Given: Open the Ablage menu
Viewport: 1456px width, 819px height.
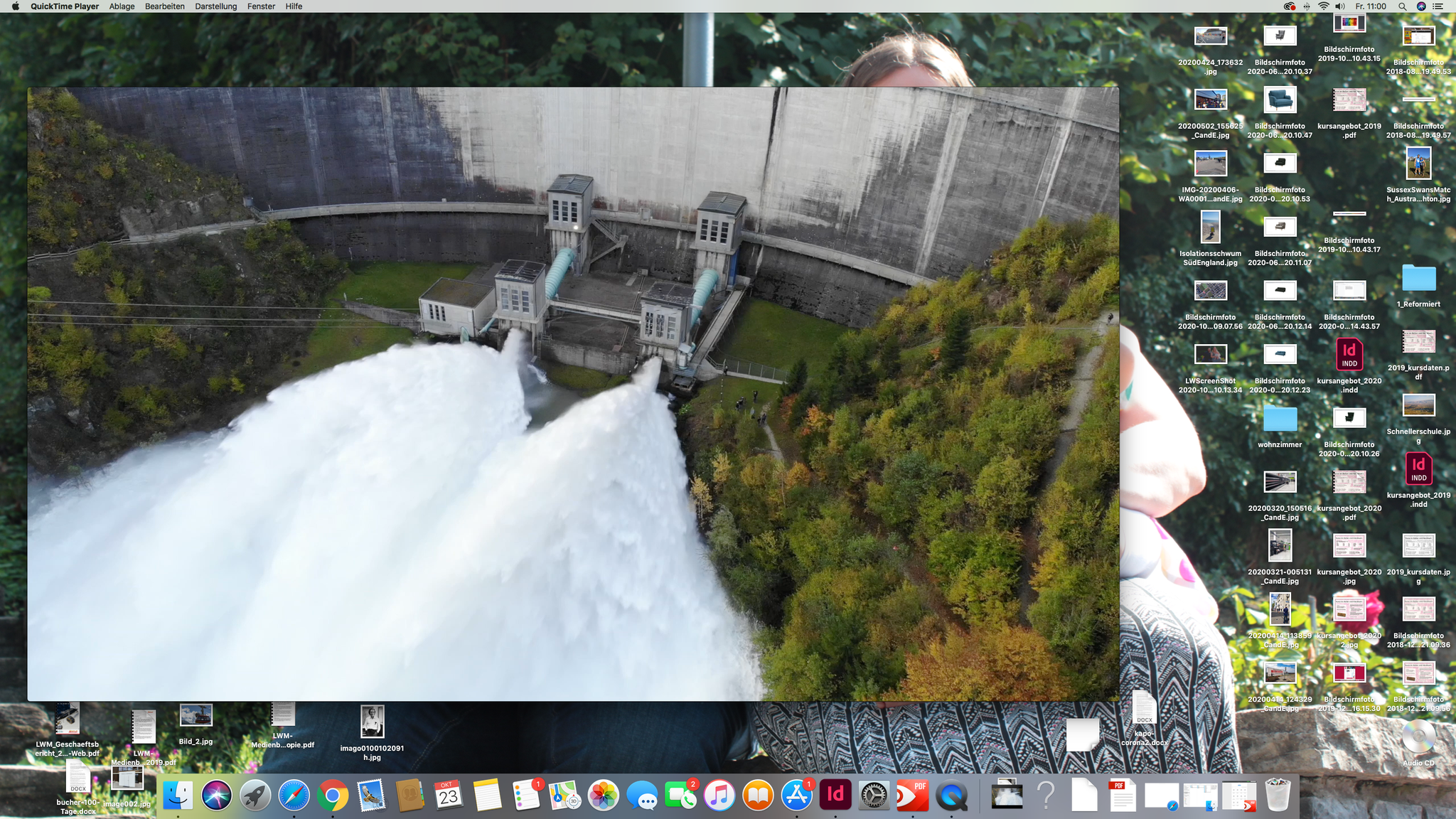Looking at the screenshot, I should tap(122, 6).
